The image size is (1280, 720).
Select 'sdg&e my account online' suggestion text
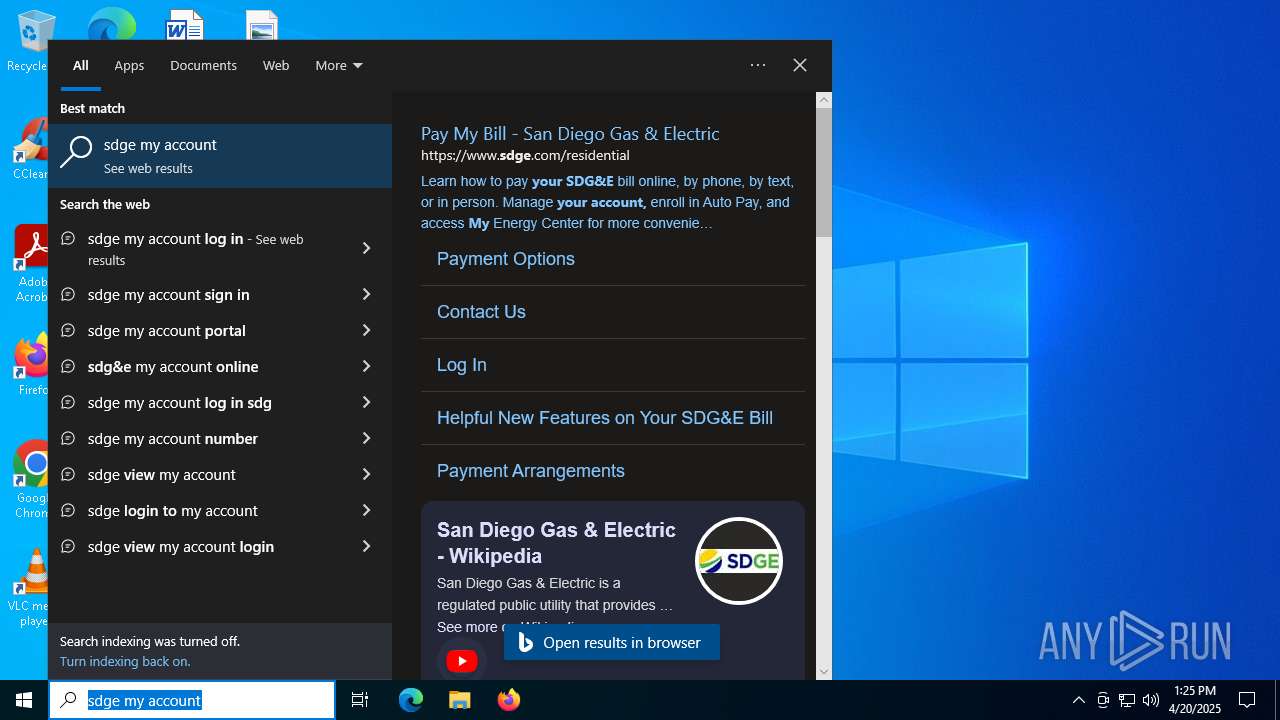173,367
